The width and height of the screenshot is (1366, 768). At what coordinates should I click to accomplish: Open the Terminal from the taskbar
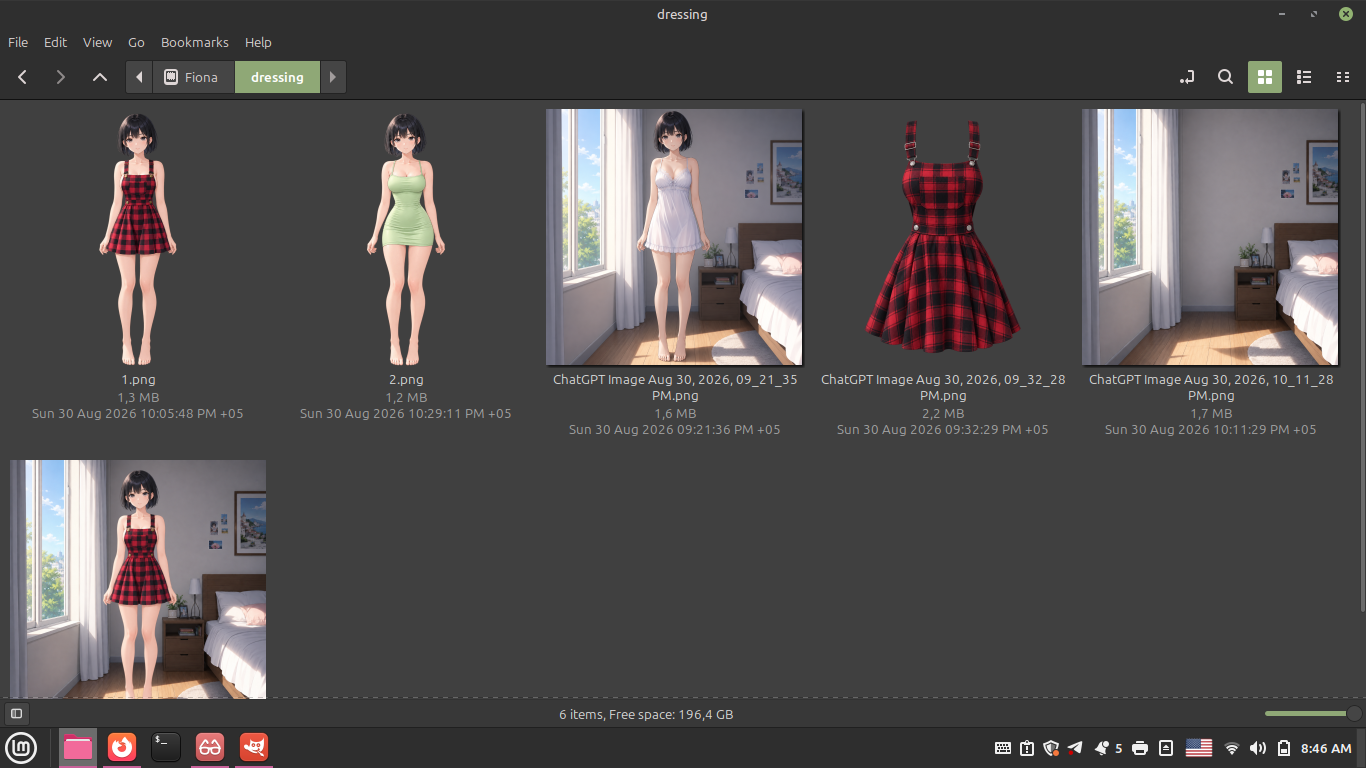pos(166,747)
